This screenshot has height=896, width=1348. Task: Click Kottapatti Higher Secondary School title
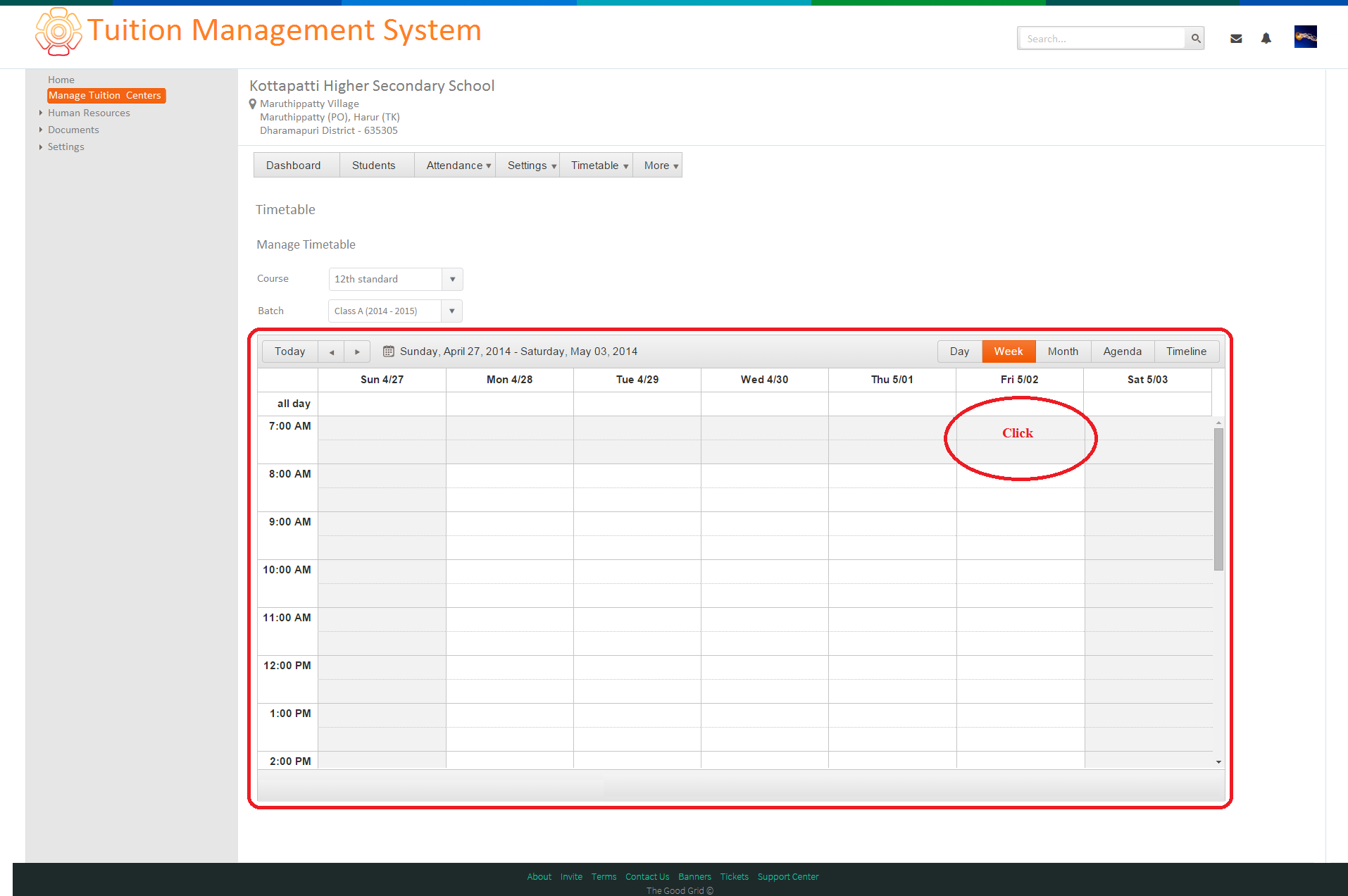[372, 86]
